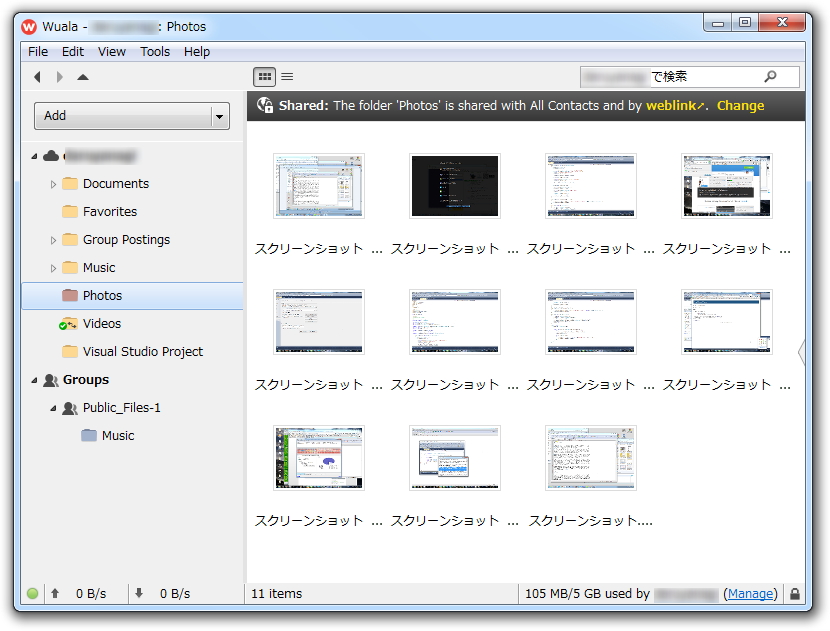Select last thumbnail in bottom row
Viewport: 830px width, 631px height.
pyautogui.click(x=591, y=458)
